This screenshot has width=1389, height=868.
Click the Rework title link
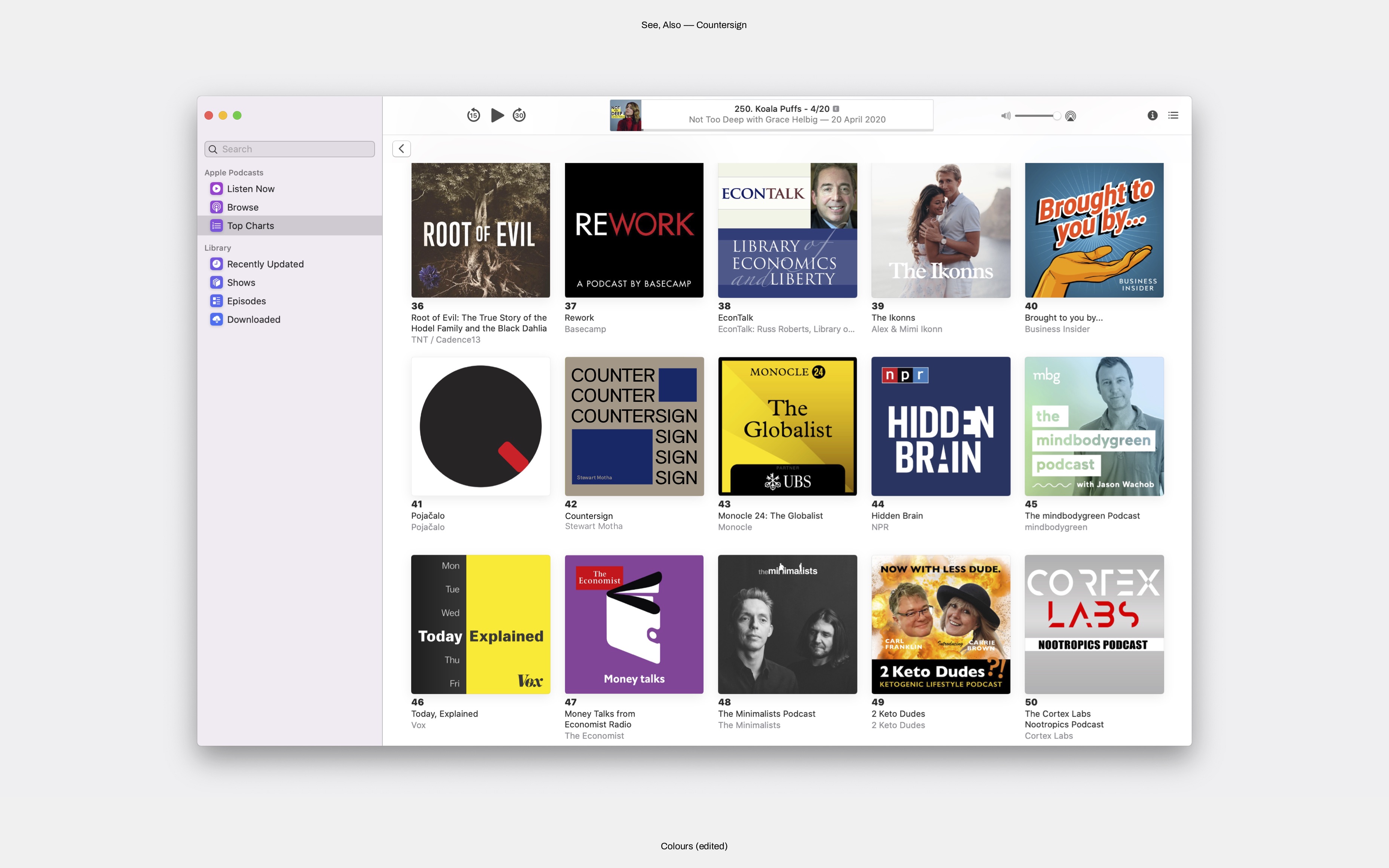coord(579,318)
